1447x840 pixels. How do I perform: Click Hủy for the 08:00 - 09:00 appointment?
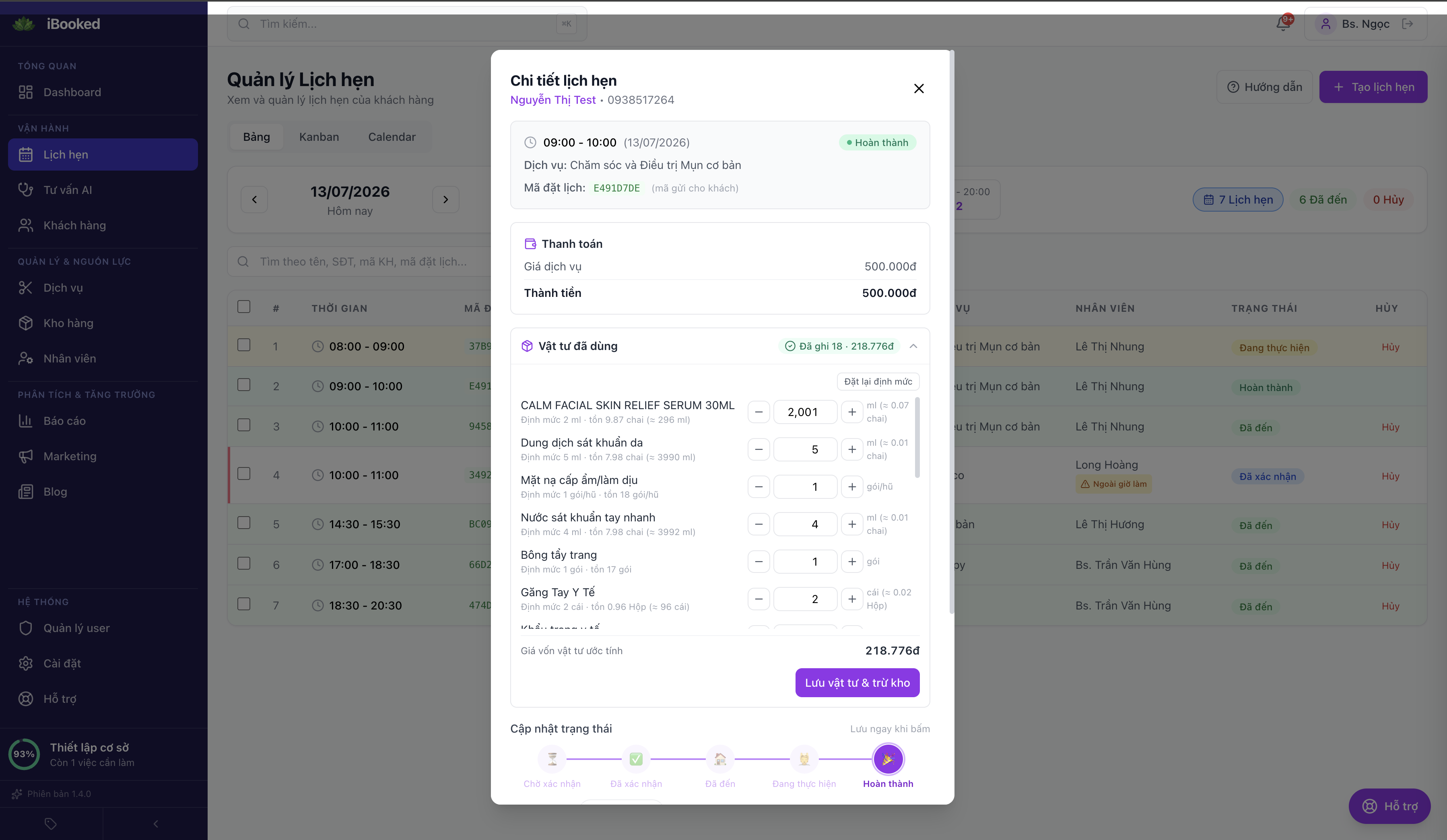coord(1390,347)
